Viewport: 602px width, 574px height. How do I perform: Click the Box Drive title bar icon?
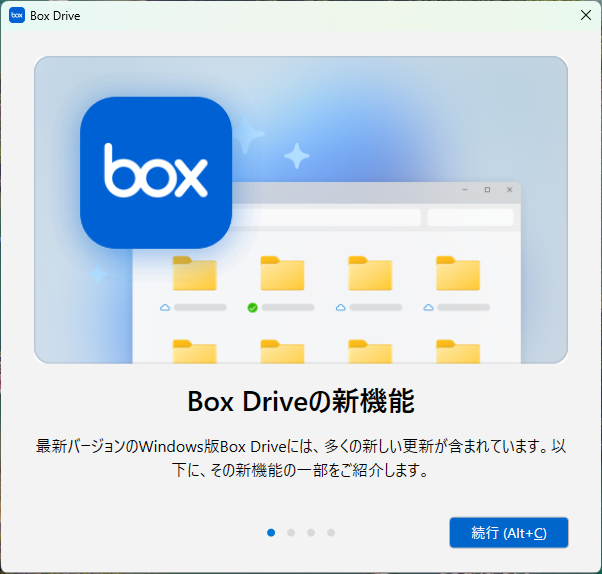click(x=17, y=15)
